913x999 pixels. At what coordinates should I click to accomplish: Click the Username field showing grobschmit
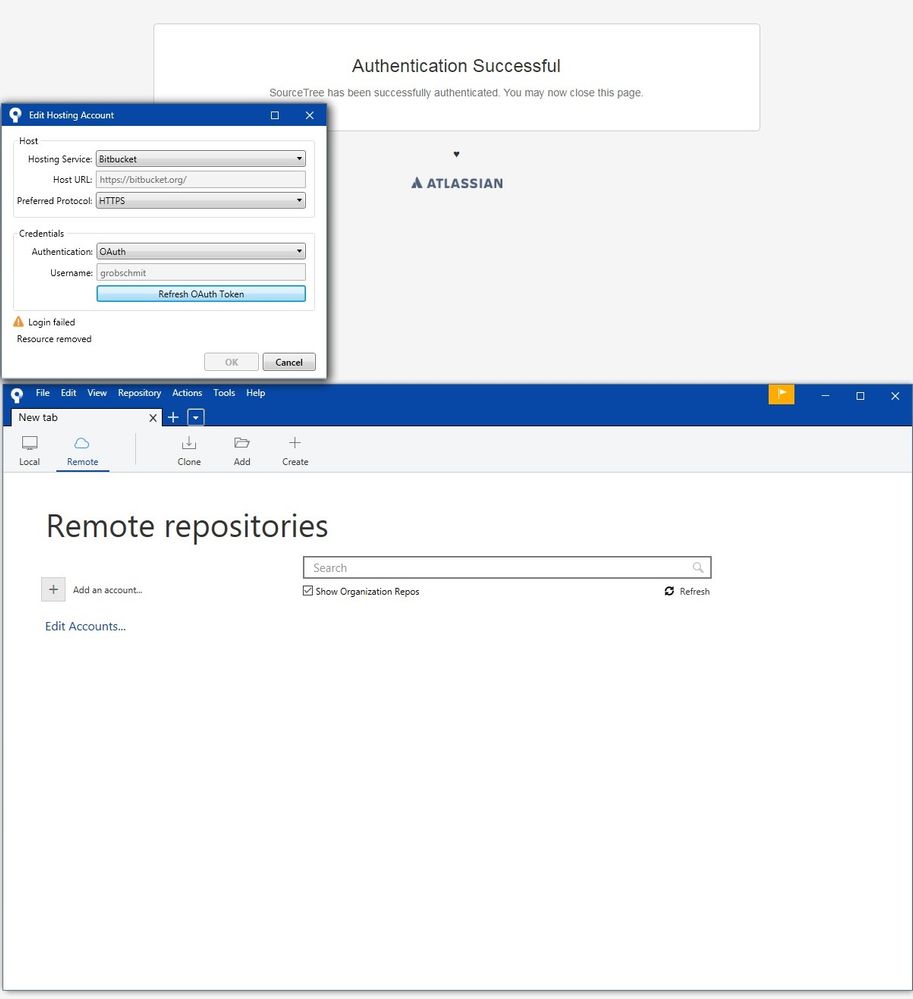coord(201,273)
